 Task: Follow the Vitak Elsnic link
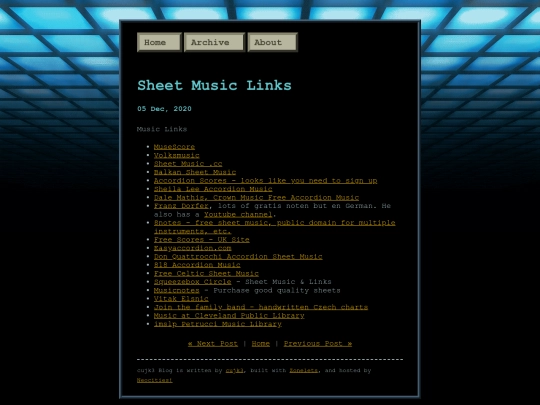[x=181, y=298]
